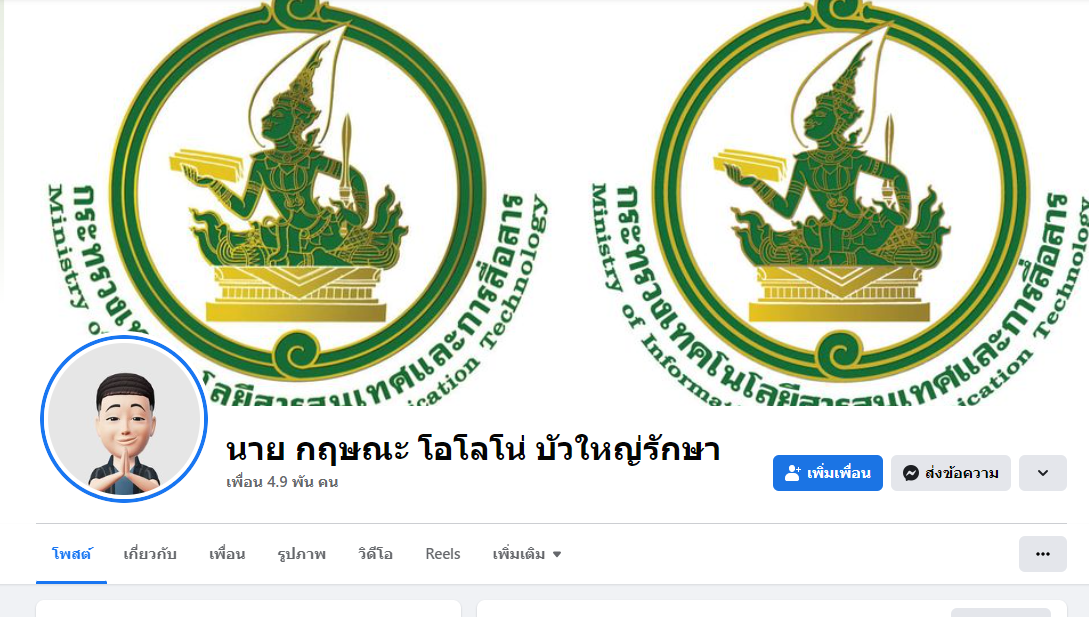Click the add-friend person-plus icon
This screenshot has width=1089, height=617.
[792, 473]
